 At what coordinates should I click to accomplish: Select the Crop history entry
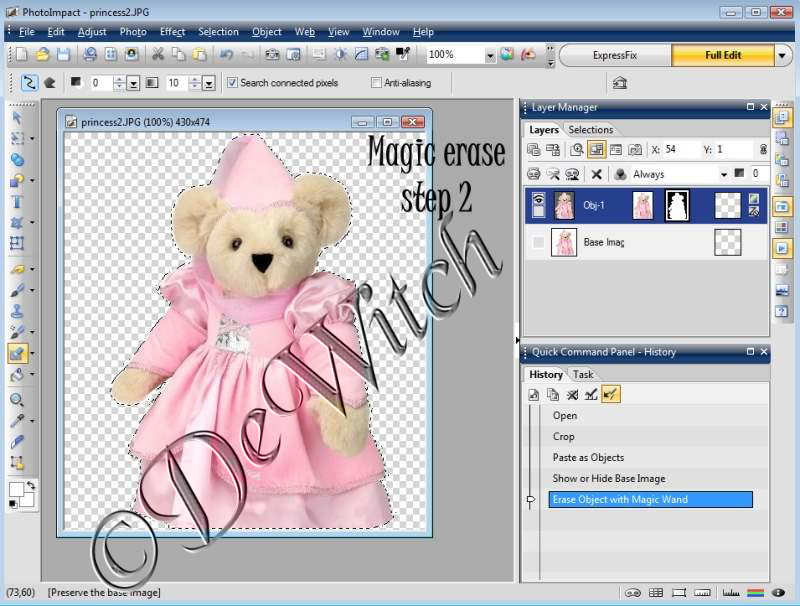564,436
